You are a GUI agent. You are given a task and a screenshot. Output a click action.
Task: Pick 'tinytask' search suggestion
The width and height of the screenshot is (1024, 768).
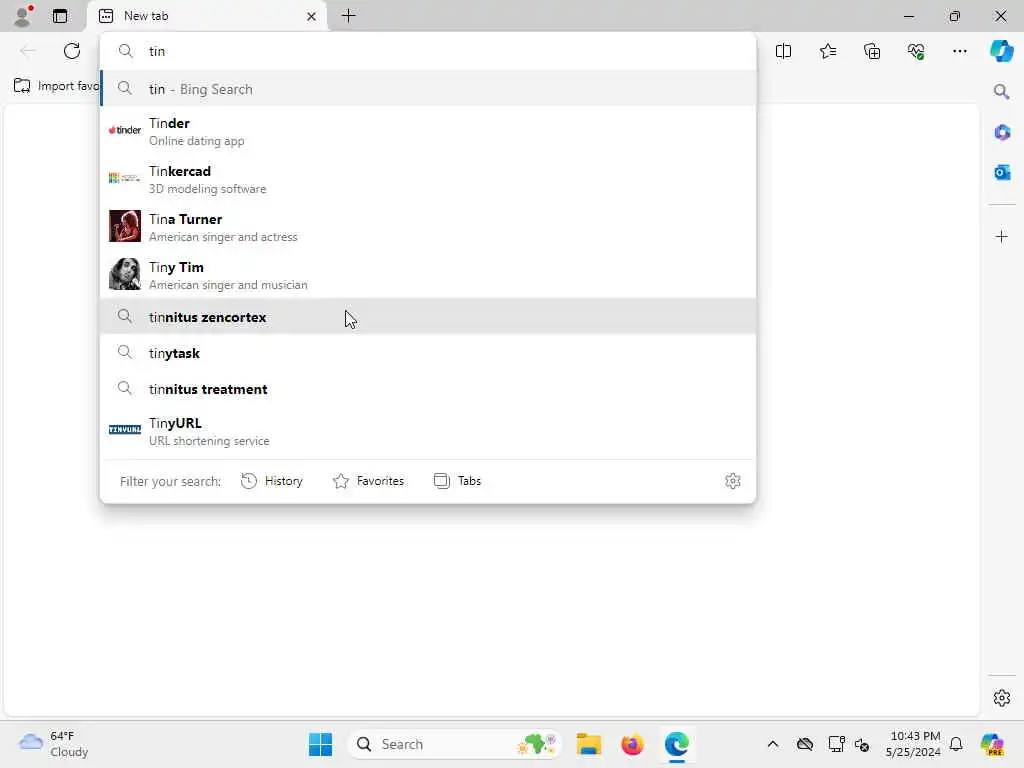click(x=428, y=353)
